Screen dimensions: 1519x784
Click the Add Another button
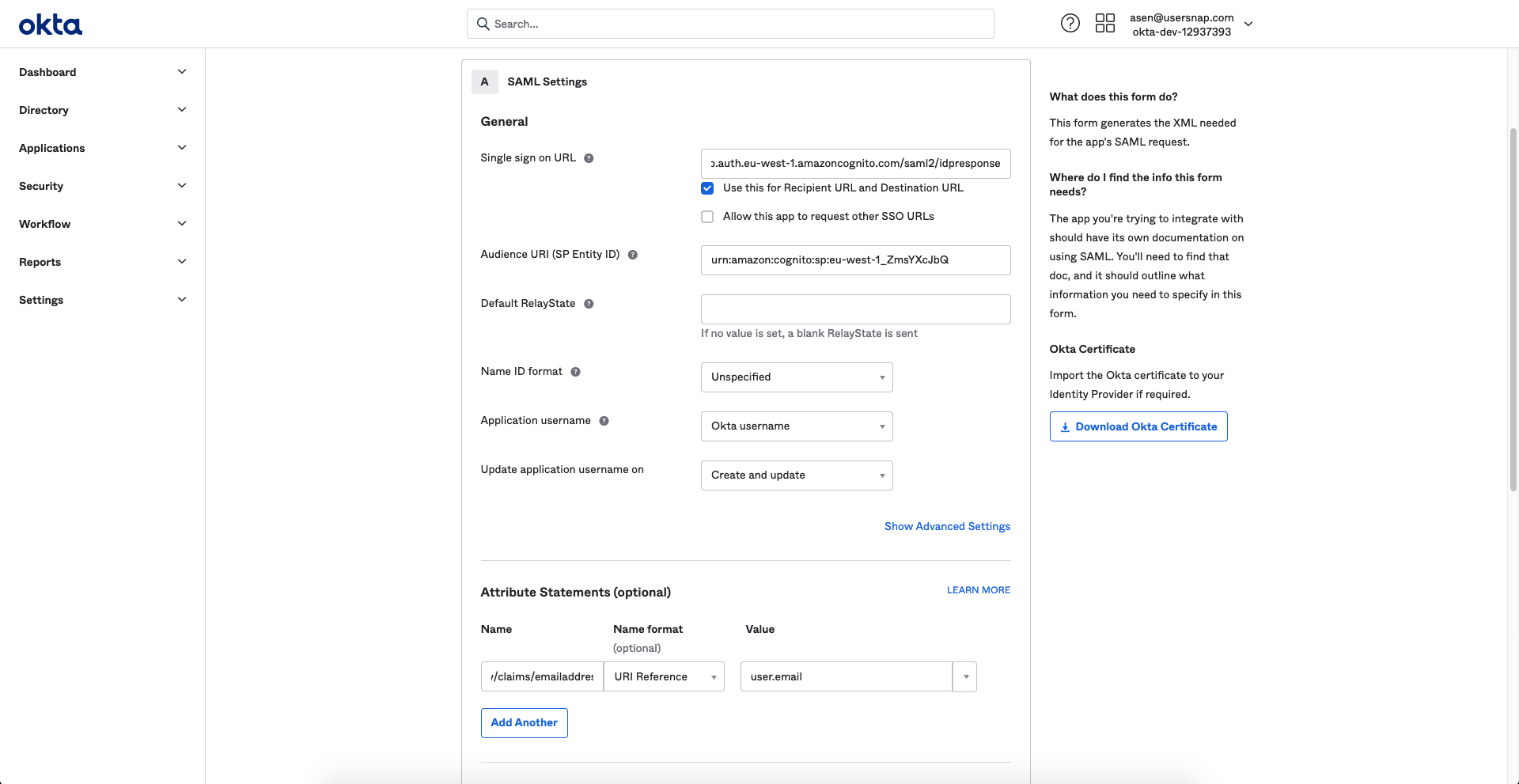click(x=524, y=723)
